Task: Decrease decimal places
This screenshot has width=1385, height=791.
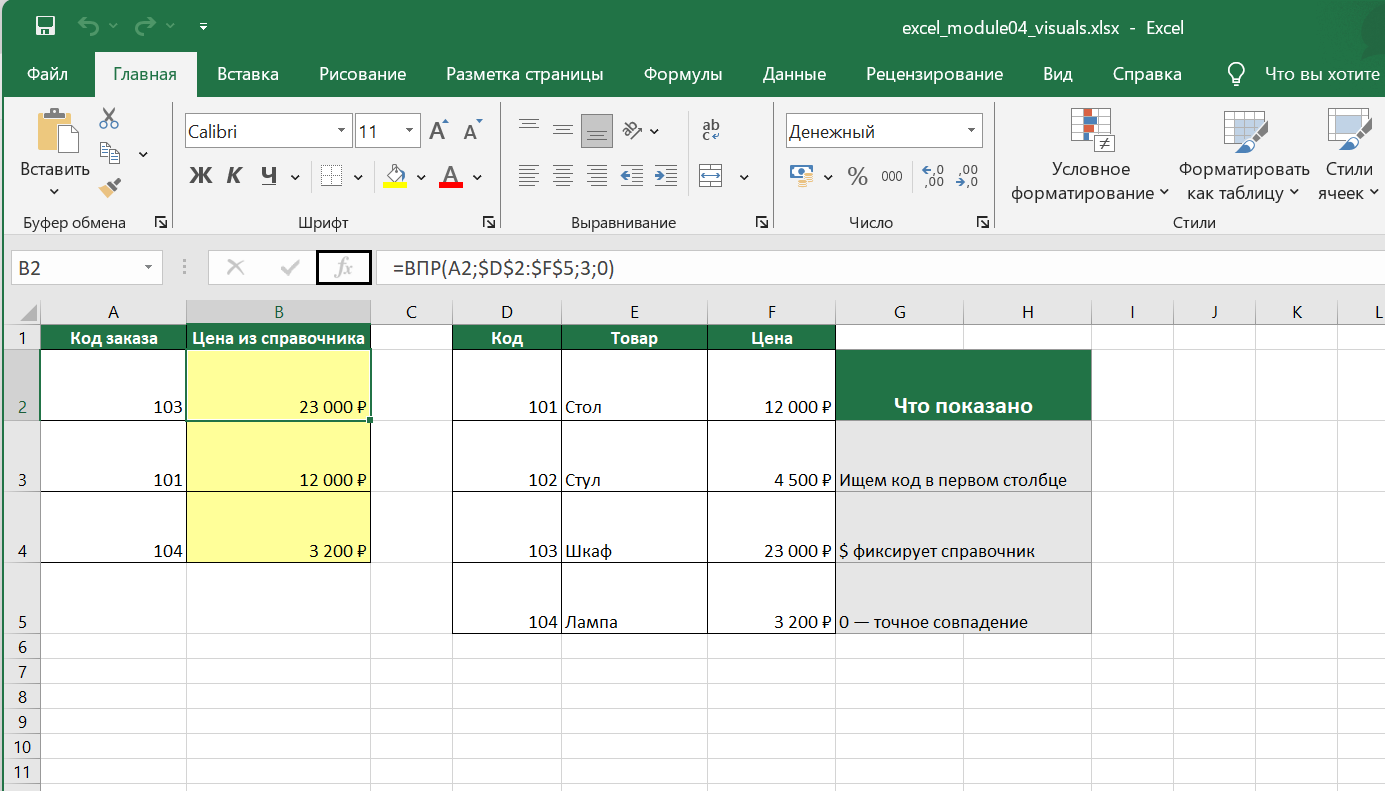Action: point(967,176)
